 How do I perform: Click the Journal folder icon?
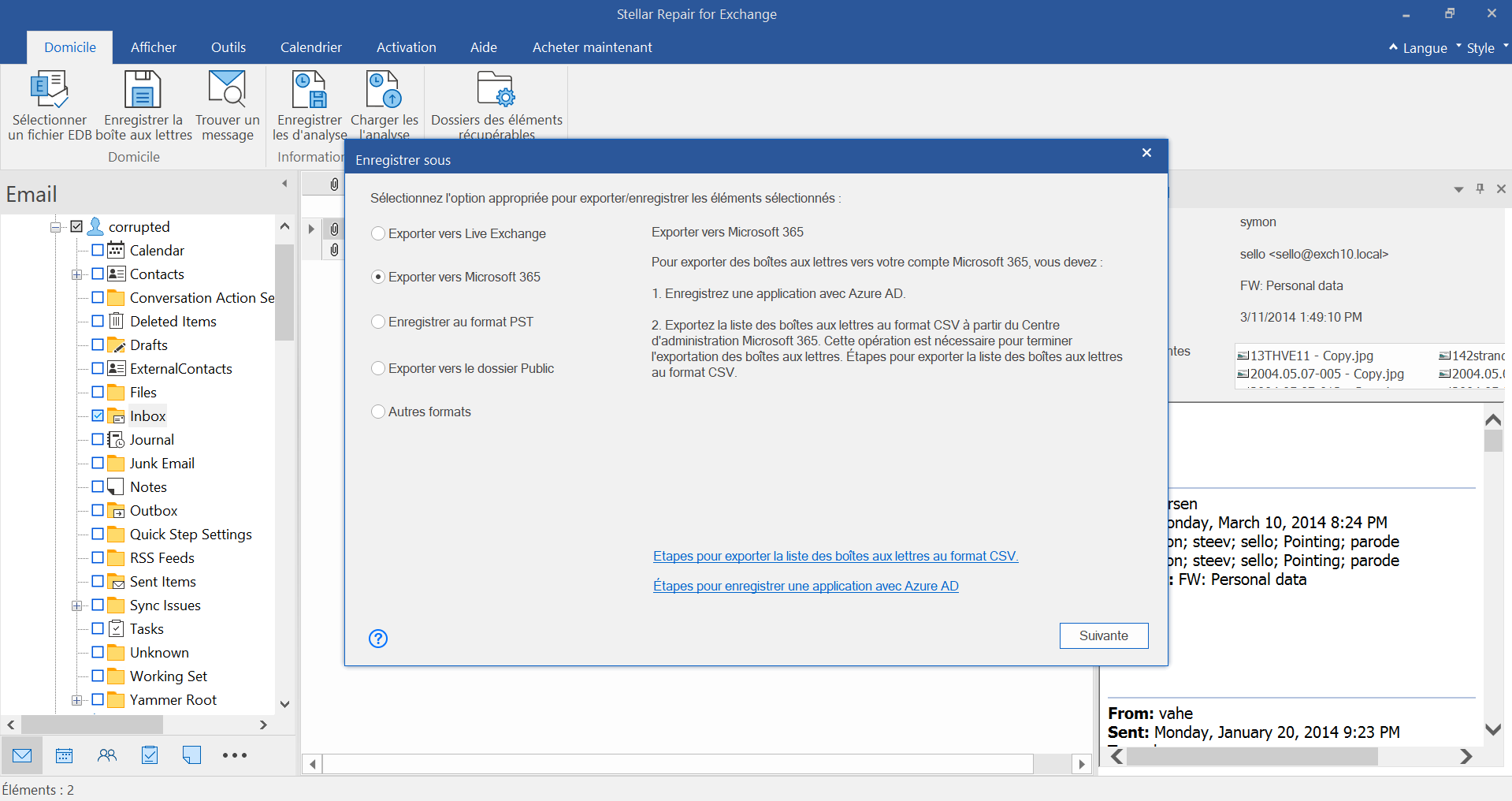[x=116, y=439]
